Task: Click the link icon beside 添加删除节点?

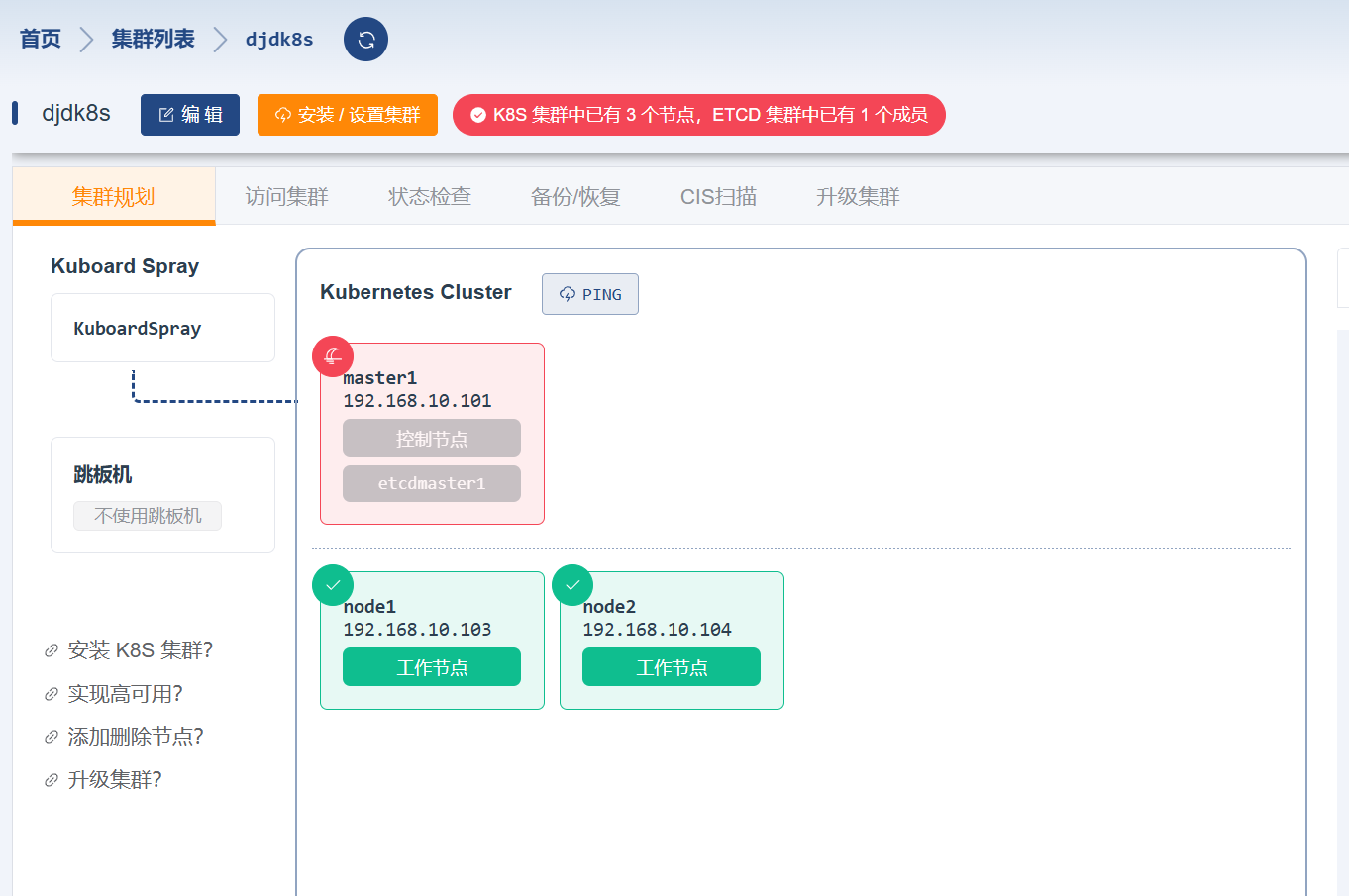Action: (x=52, y=738)
